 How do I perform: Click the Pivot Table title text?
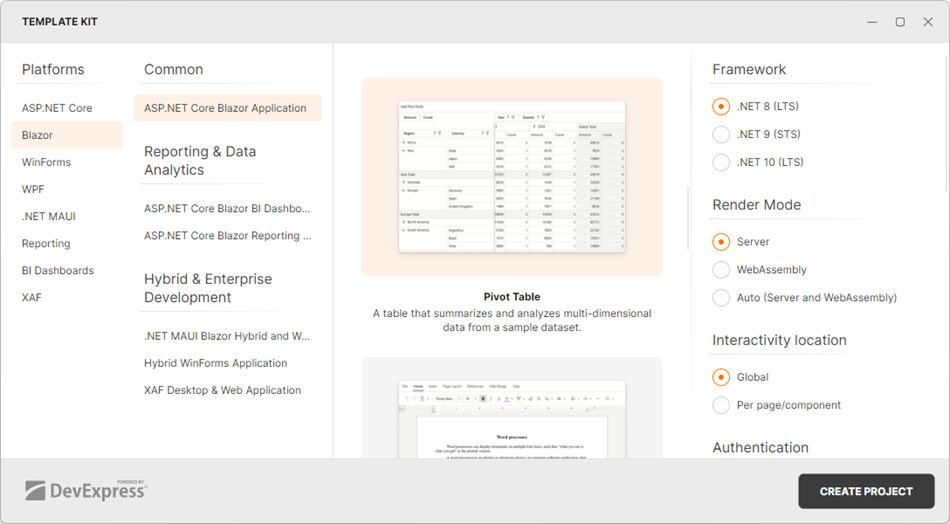click(x=512, y=297)
